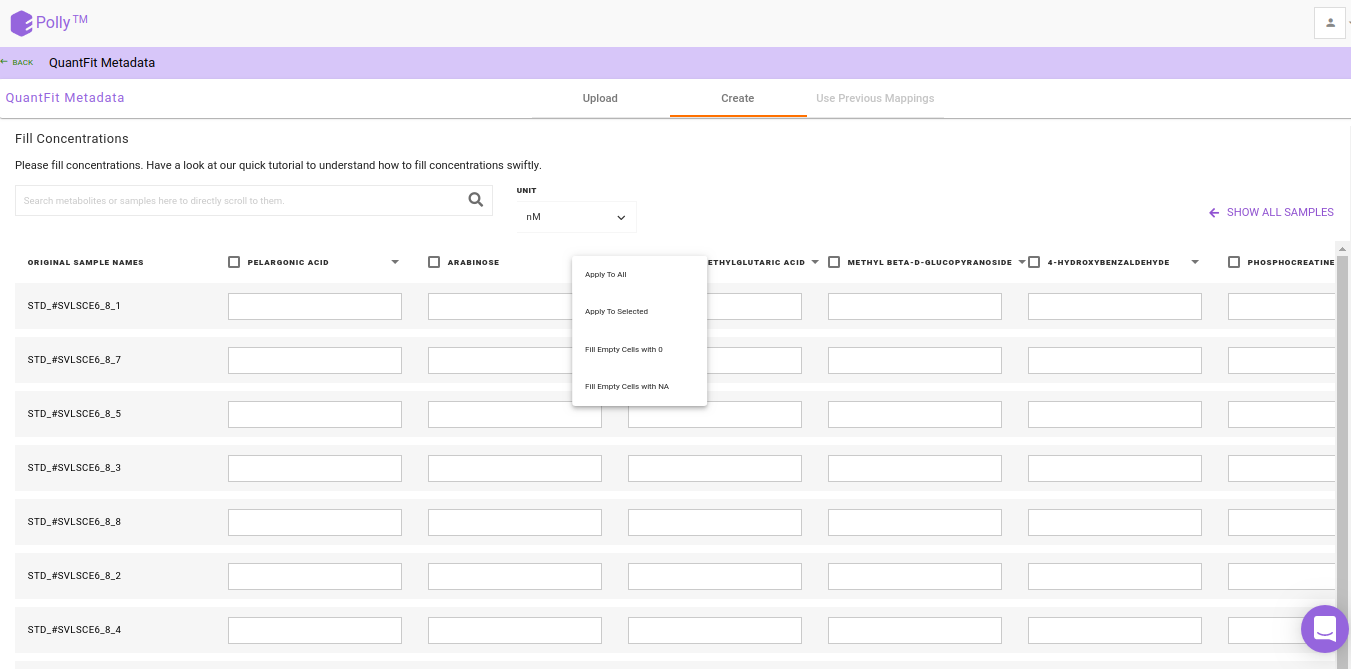Expand the 4-Hydroxybenzaldehyde column menu arrow
The width and height of the screenshot is (1351, 669).
click(1195, 262)
